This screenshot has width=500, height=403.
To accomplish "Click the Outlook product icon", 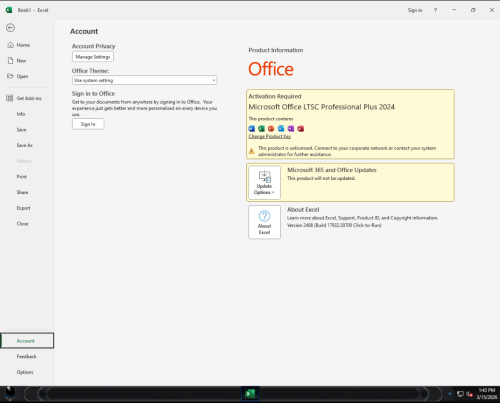I will coord(281,129).
